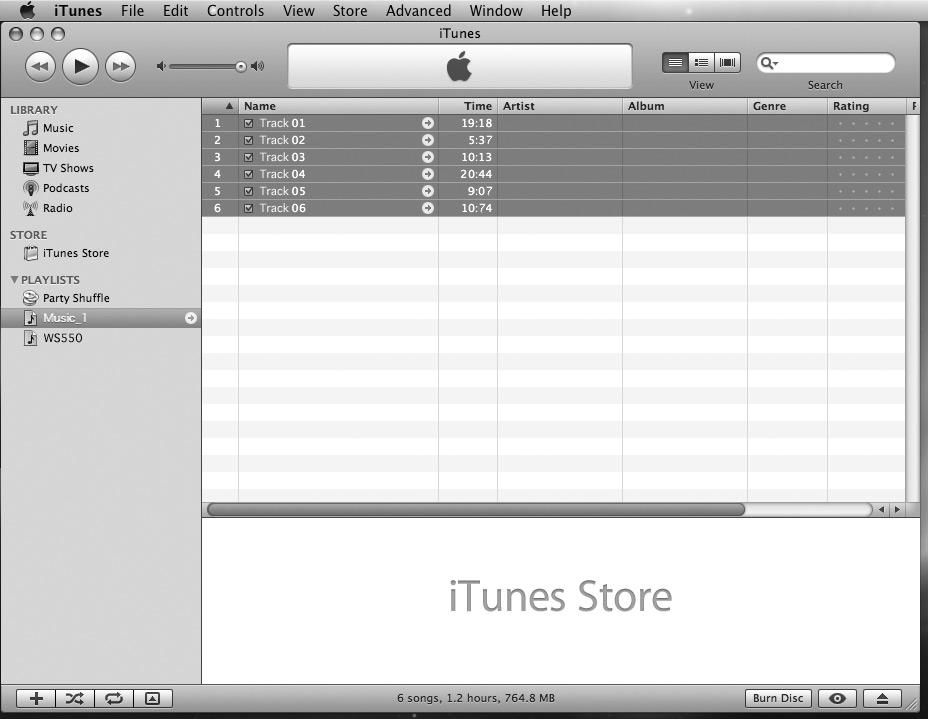The image size is (928, 719).
Task: Click the store arrow for Track 05
Action: [427, 191]
